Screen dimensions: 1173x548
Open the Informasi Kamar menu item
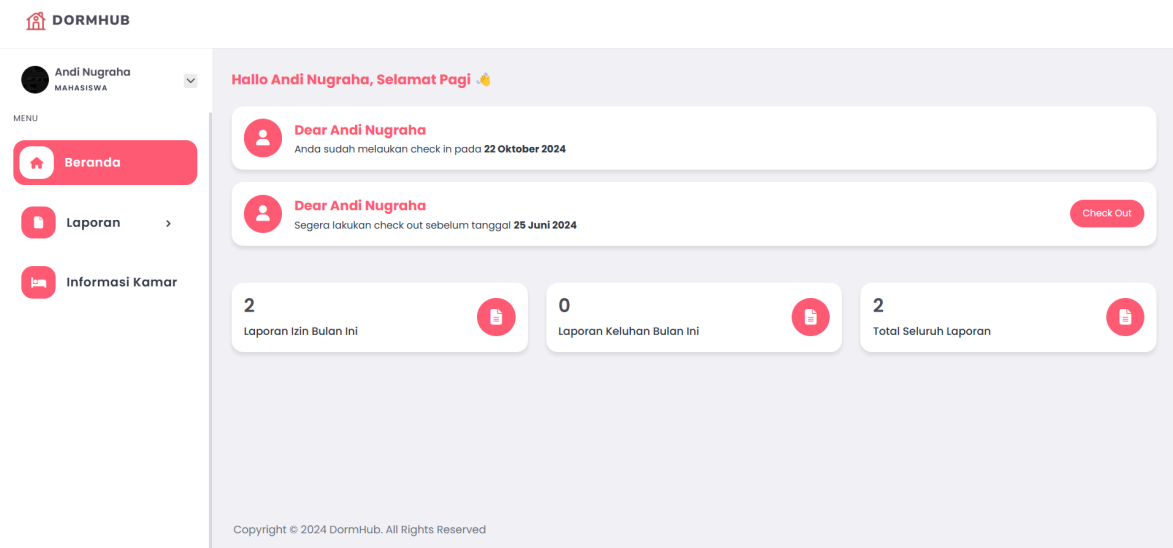pyautogui.click(x=121, y=282)
